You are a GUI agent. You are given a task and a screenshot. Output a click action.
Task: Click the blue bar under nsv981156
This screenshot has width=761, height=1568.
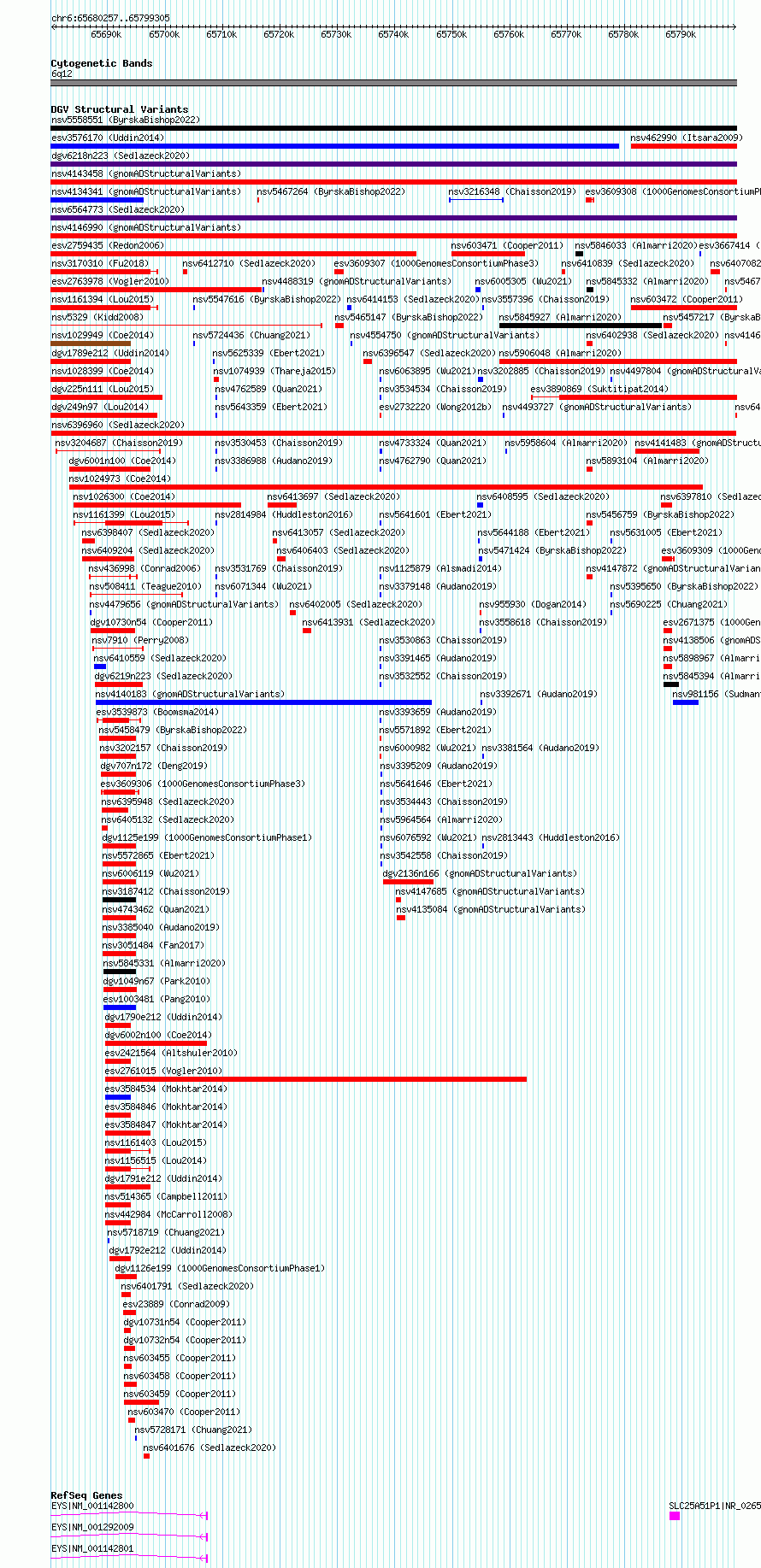pyautogui.click(x=686, y=702)
